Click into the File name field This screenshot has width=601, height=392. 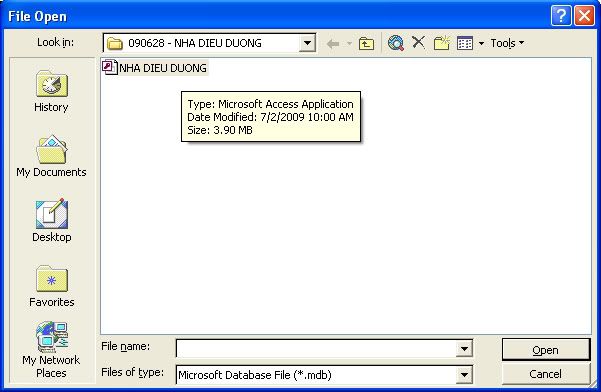(x=316, y=349)
